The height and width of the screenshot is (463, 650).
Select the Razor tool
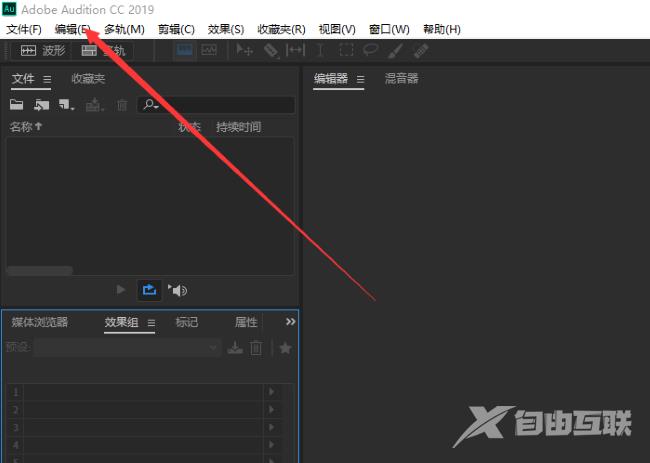(x=271, y=51)
